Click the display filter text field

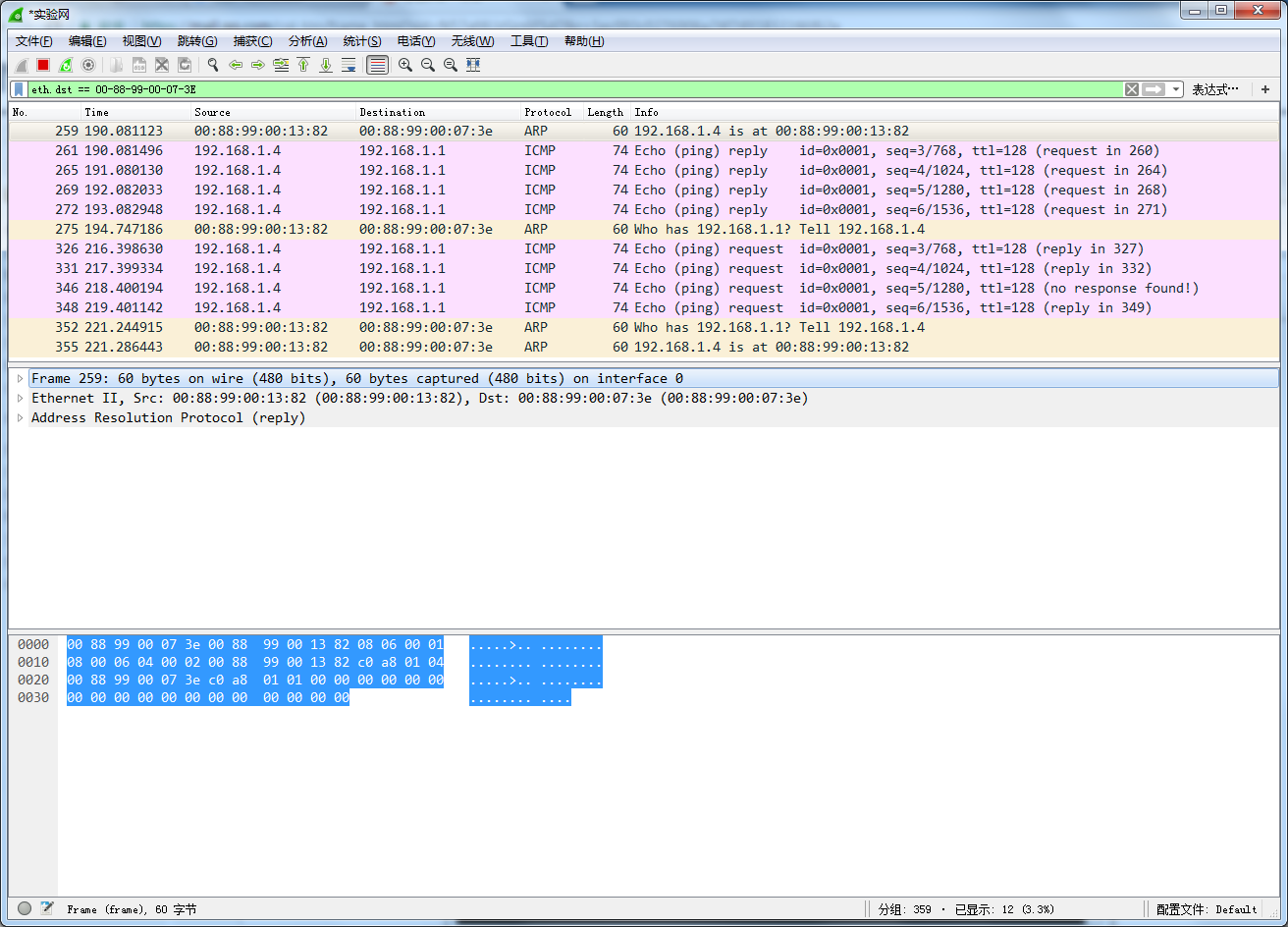569,89
